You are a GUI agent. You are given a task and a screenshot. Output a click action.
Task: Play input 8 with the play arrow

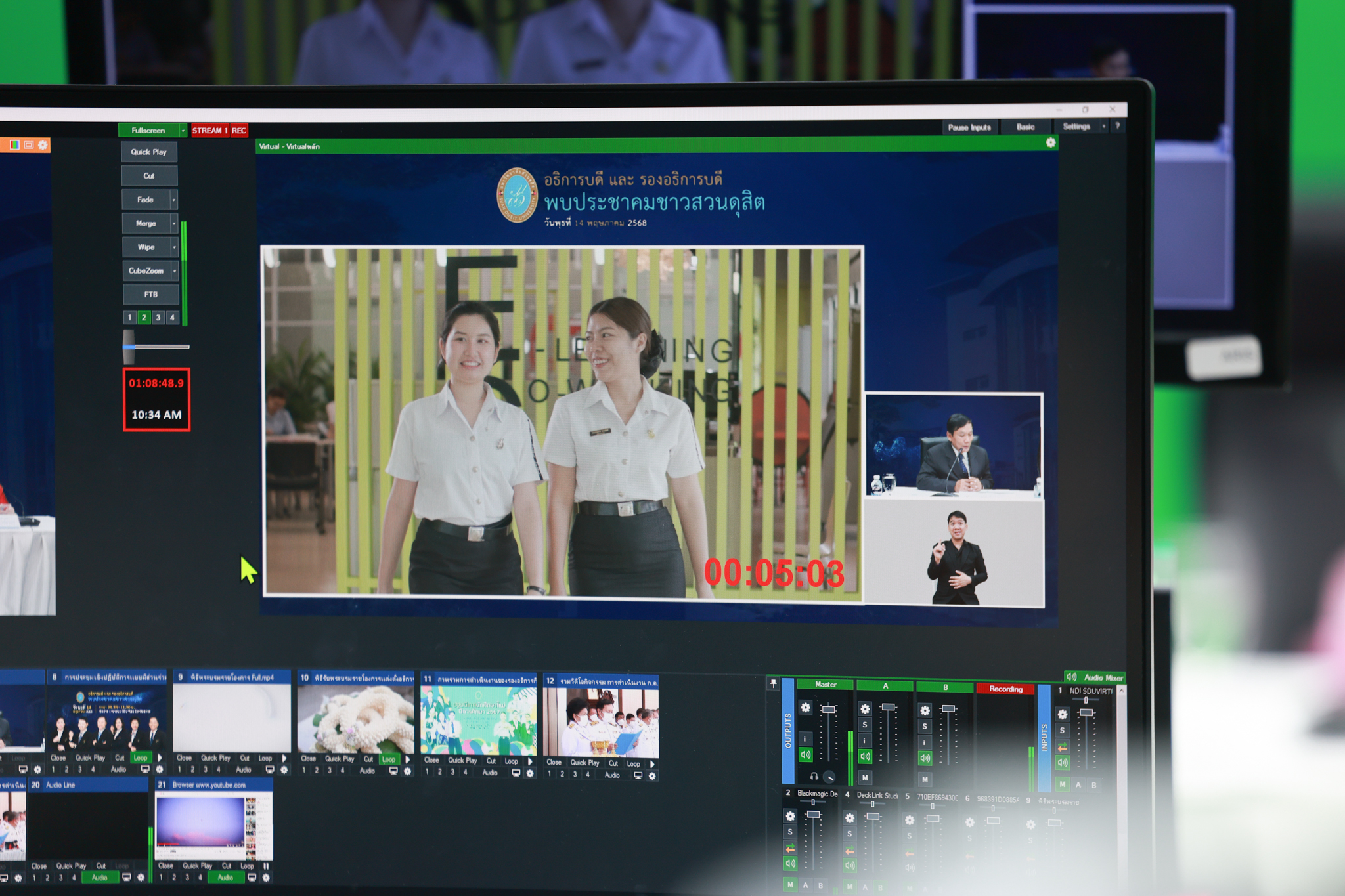tap(160, 757)
